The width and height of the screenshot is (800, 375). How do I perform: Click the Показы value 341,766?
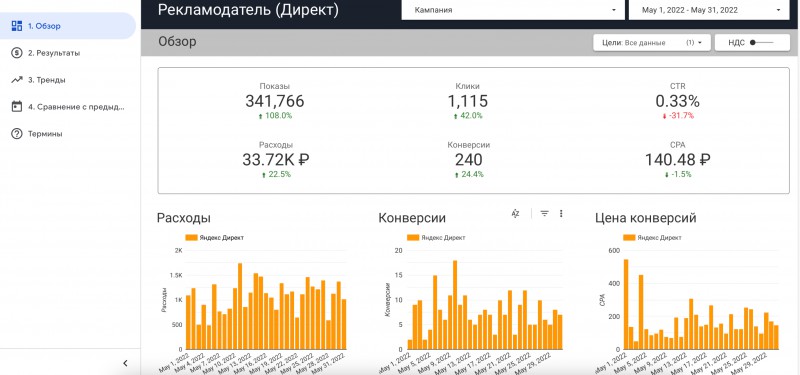tap(274, 101)
